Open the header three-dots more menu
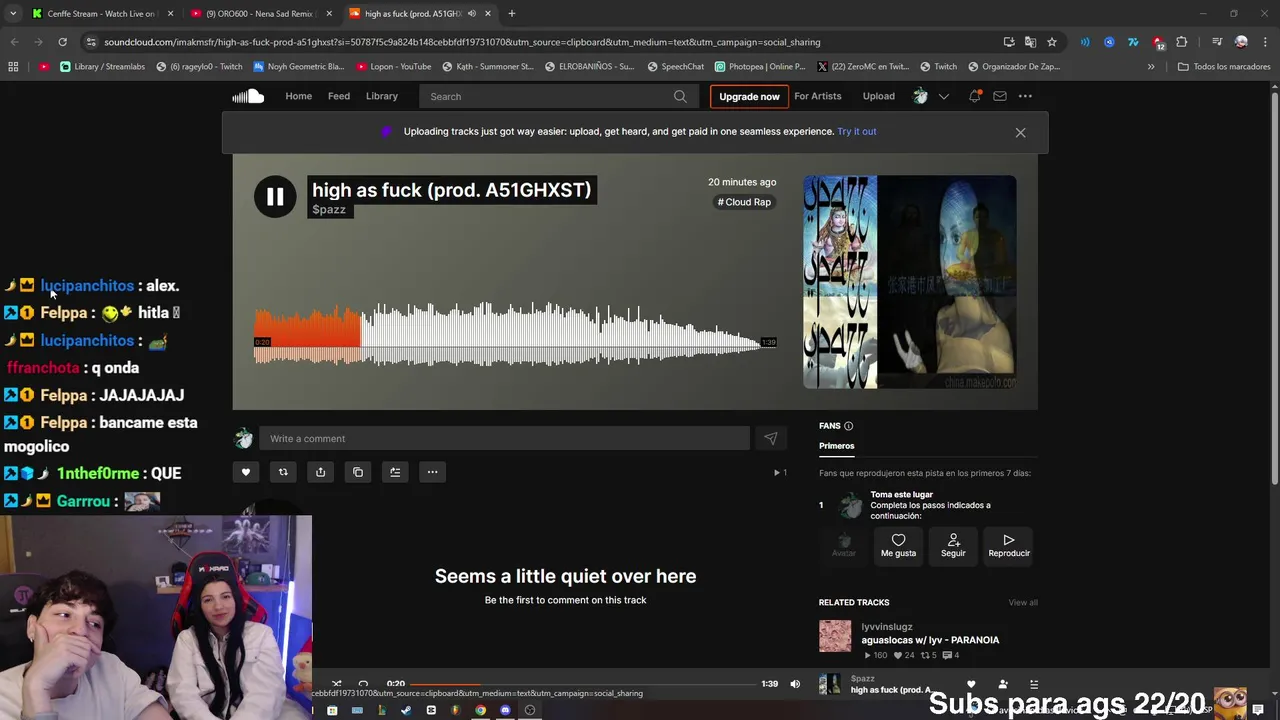This screenshot has width=1280, height=720. tap(1025, 96)
